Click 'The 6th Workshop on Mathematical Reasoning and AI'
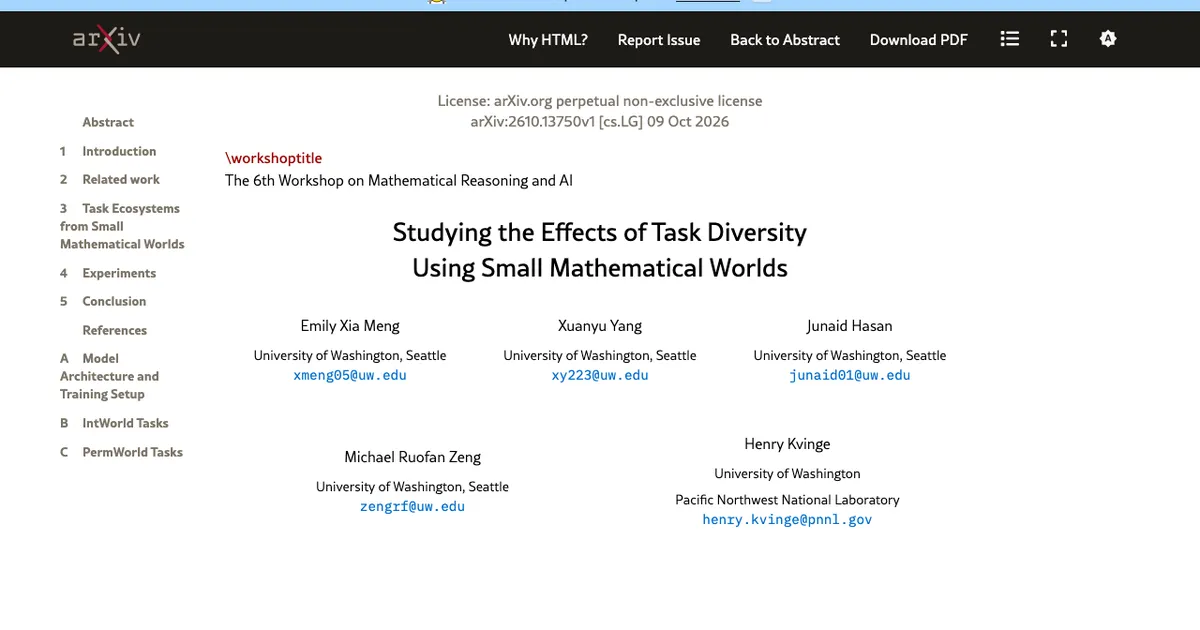The image size is (1200, 630). click(x=399, y=181)
